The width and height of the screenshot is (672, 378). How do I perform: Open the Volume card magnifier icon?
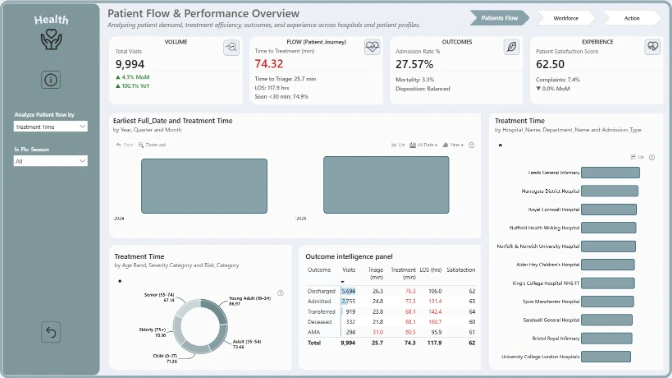[x=231, y=48]
